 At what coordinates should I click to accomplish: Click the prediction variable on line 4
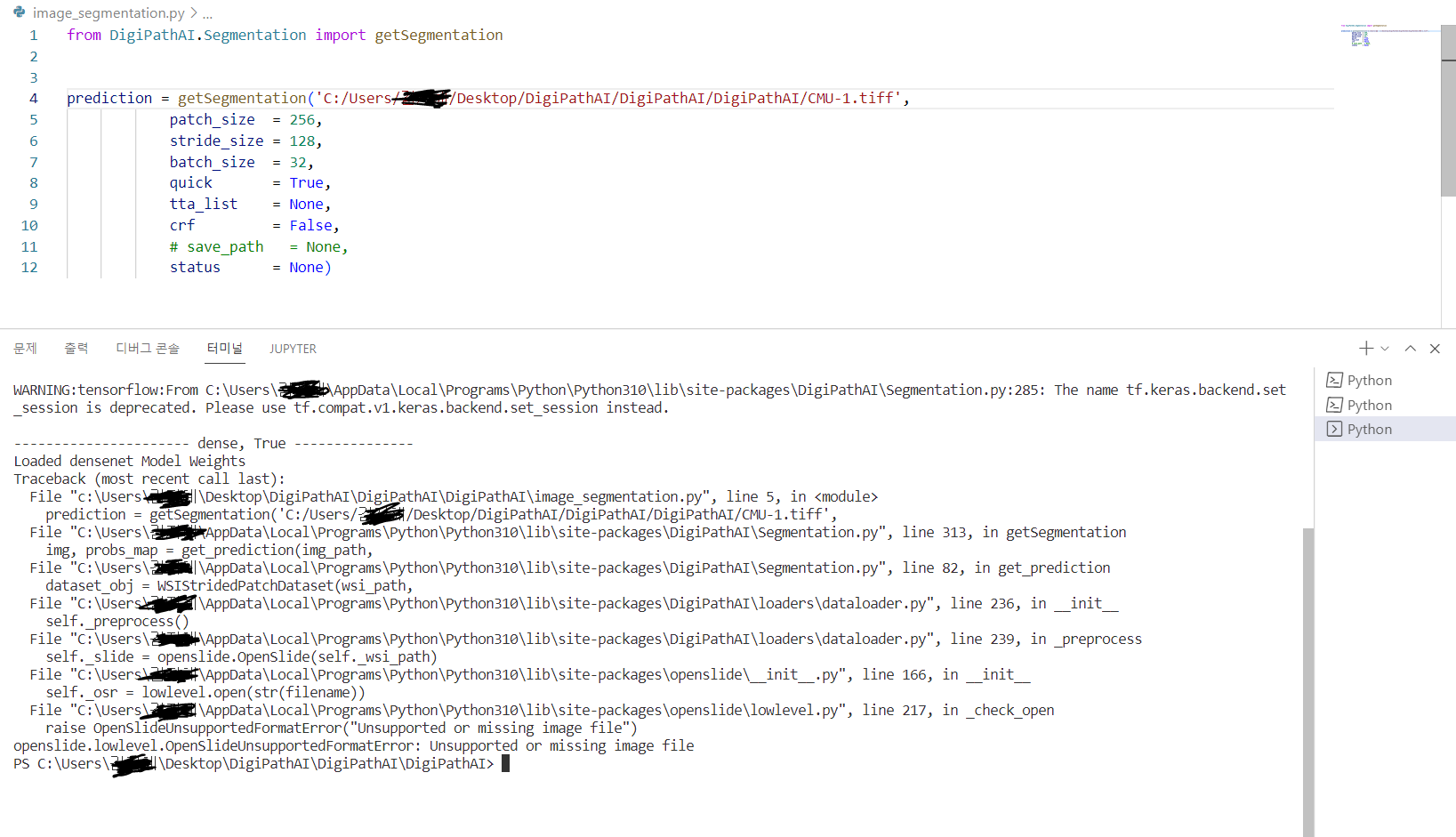pos(109,99)
